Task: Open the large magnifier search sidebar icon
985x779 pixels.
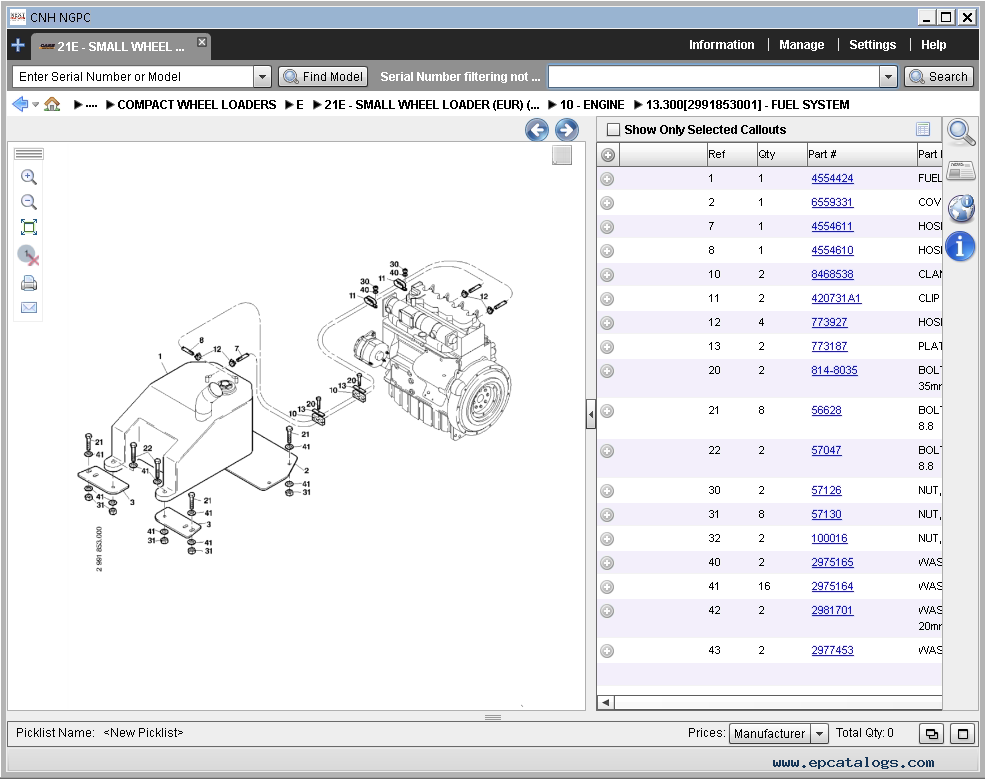Action: pos(961,133)
